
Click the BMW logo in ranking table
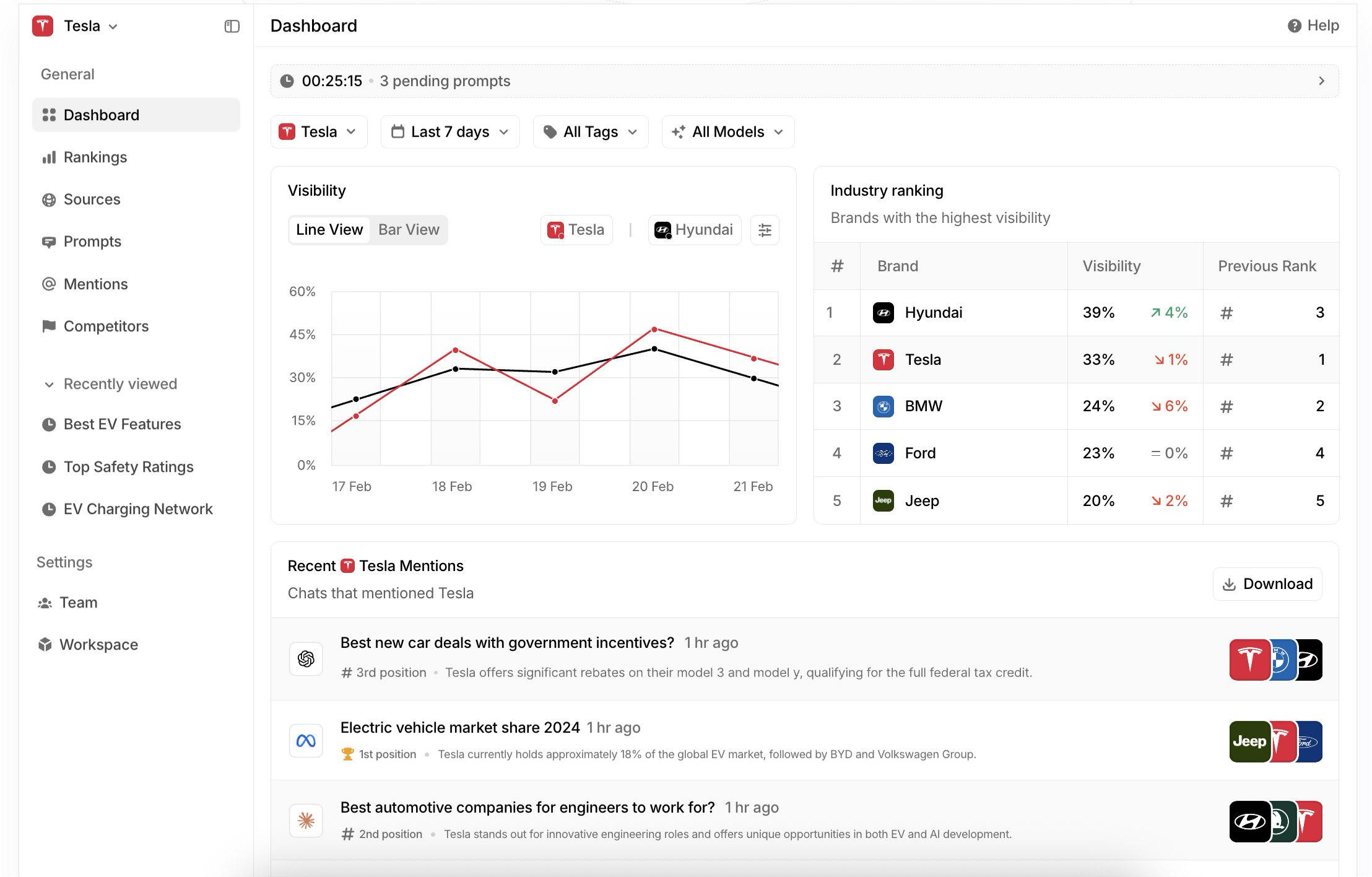click(883, 406)
